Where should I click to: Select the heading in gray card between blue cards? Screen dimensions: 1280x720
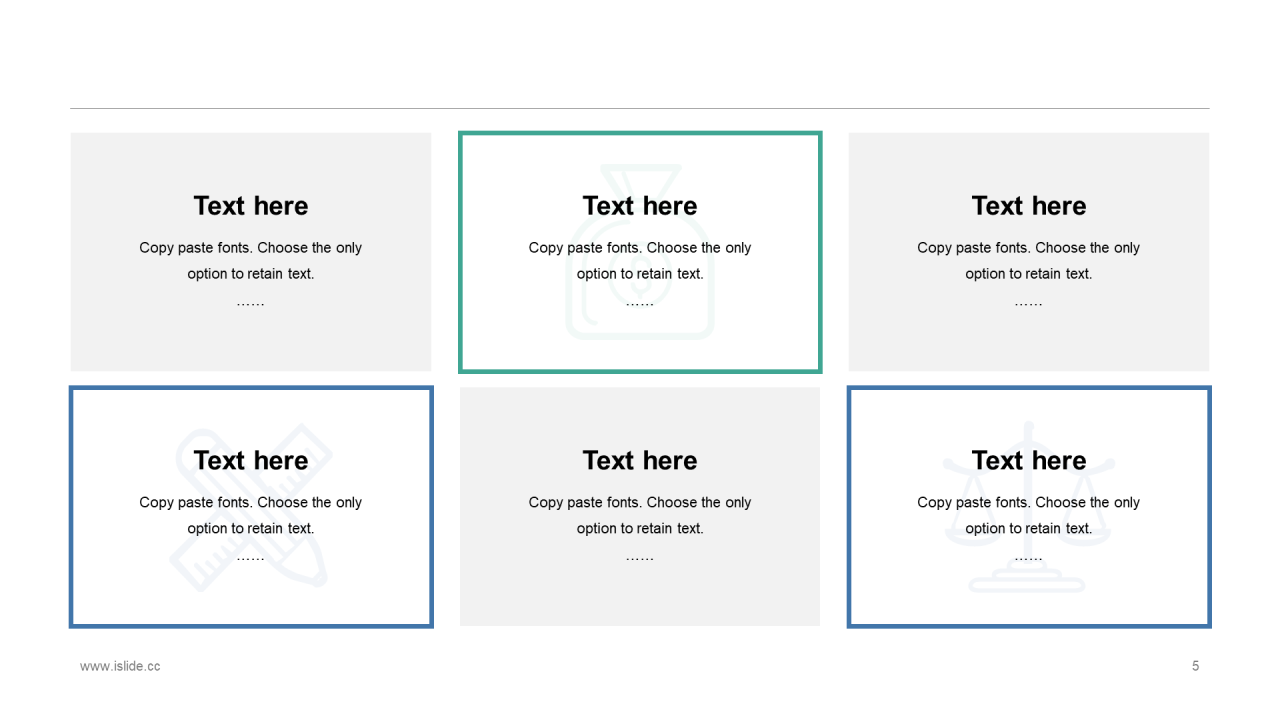(640, 461)
